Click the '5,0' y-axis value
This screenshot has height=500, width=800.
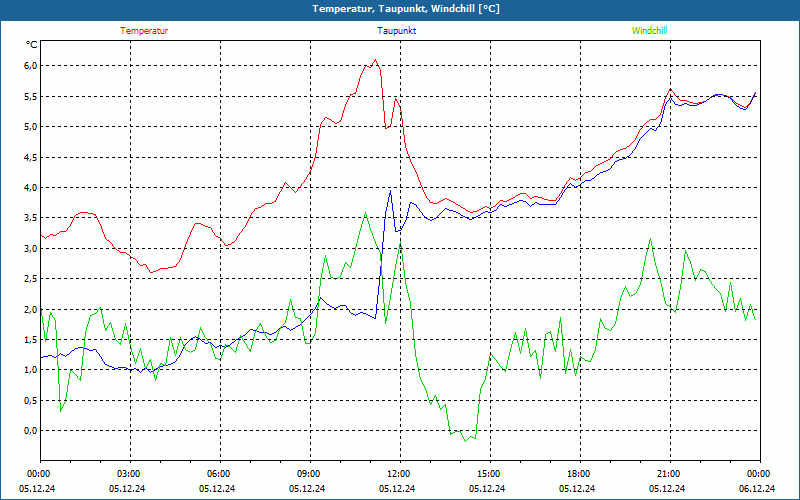(31, 127)
